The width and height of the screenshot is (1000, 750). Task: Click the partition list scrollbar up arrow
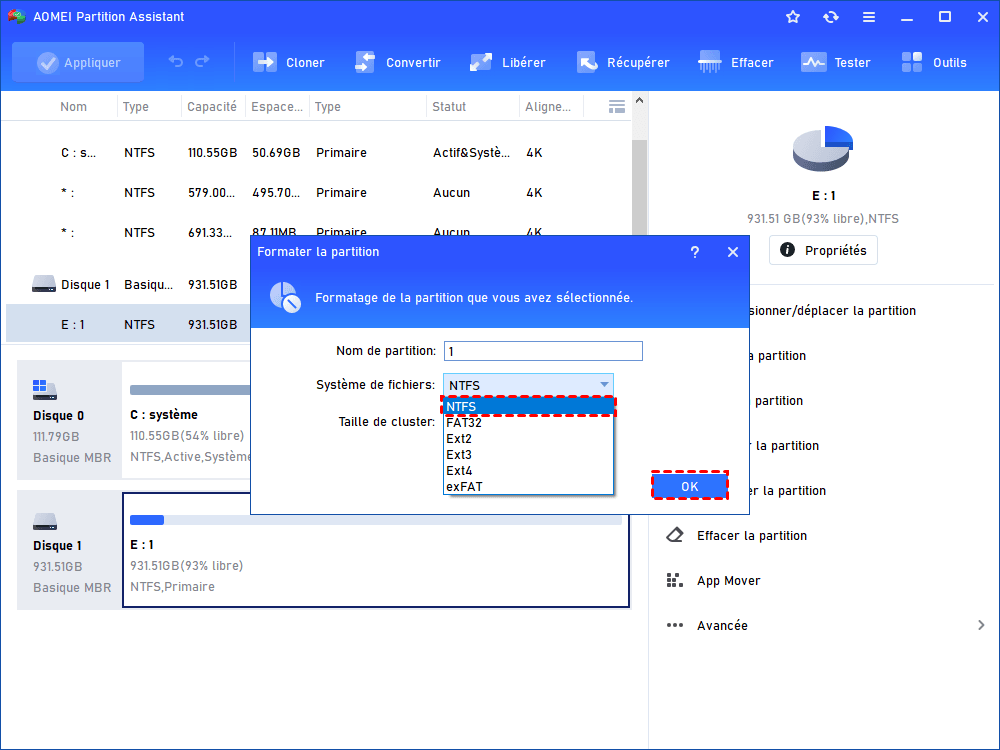(640, 101)
